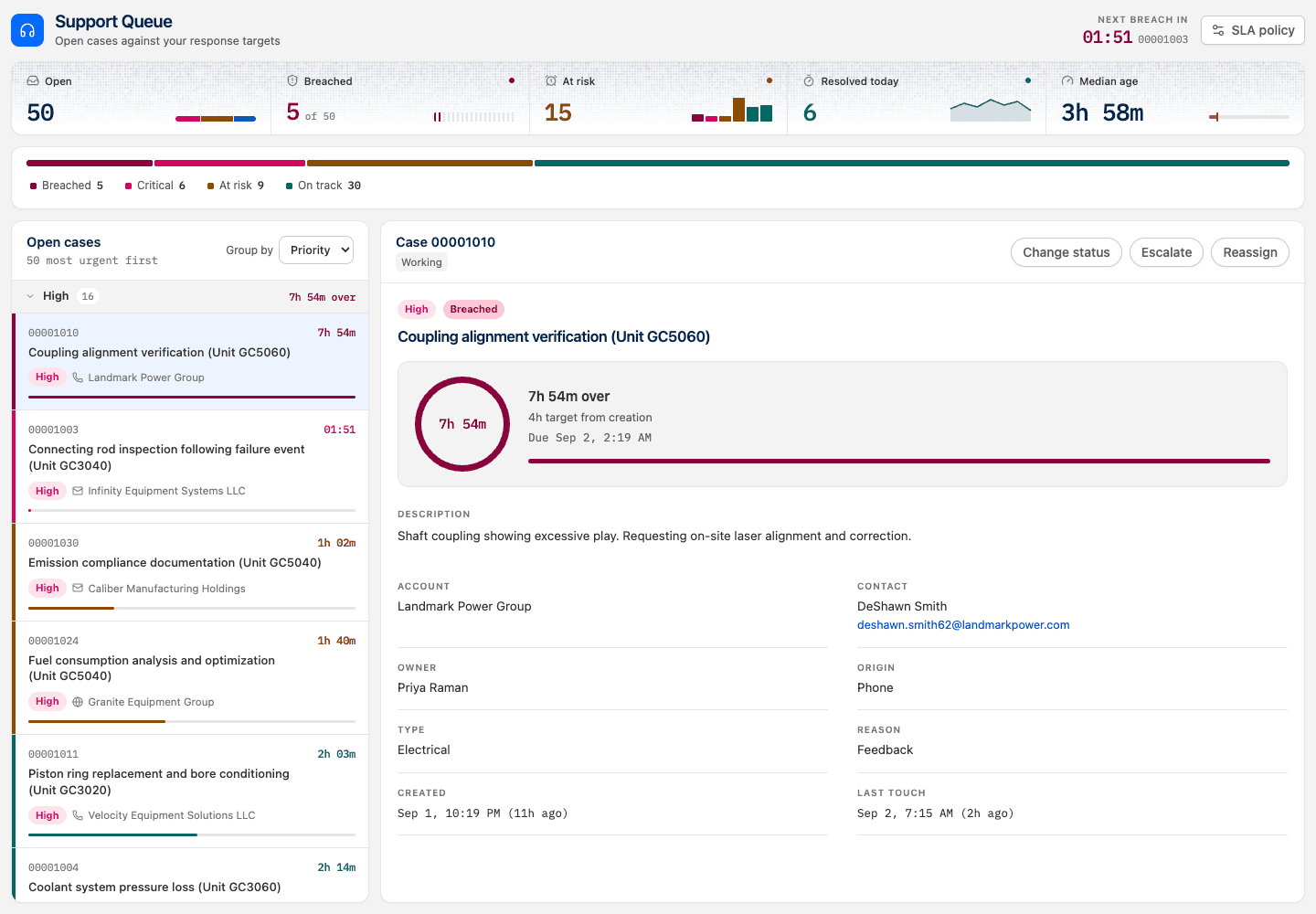Open the Group by Priority dropdown

coord(316,250)
